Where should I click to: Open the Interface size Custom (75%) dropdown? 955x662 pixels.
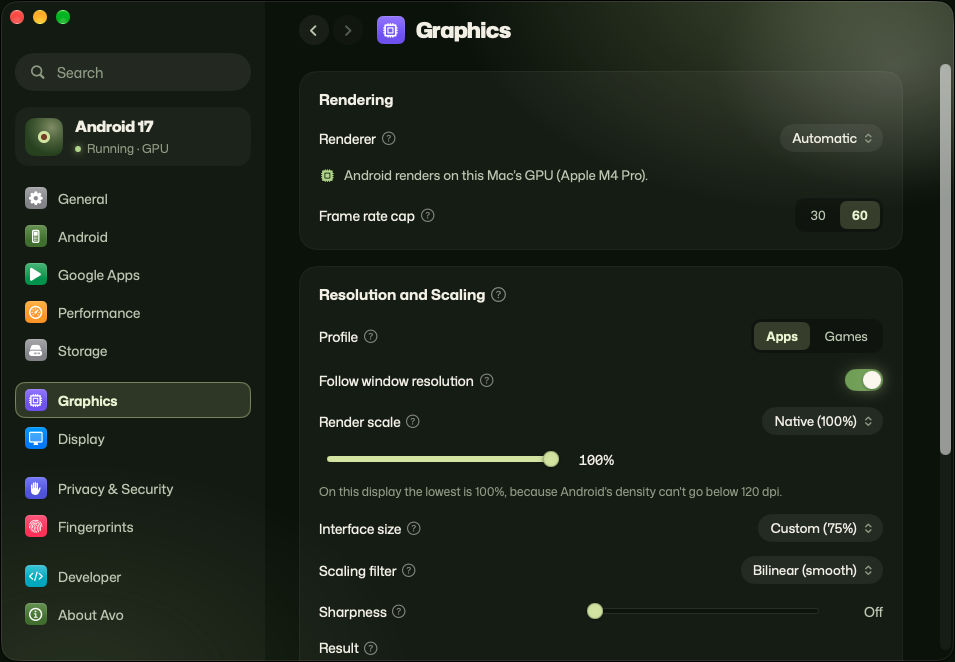820,528
